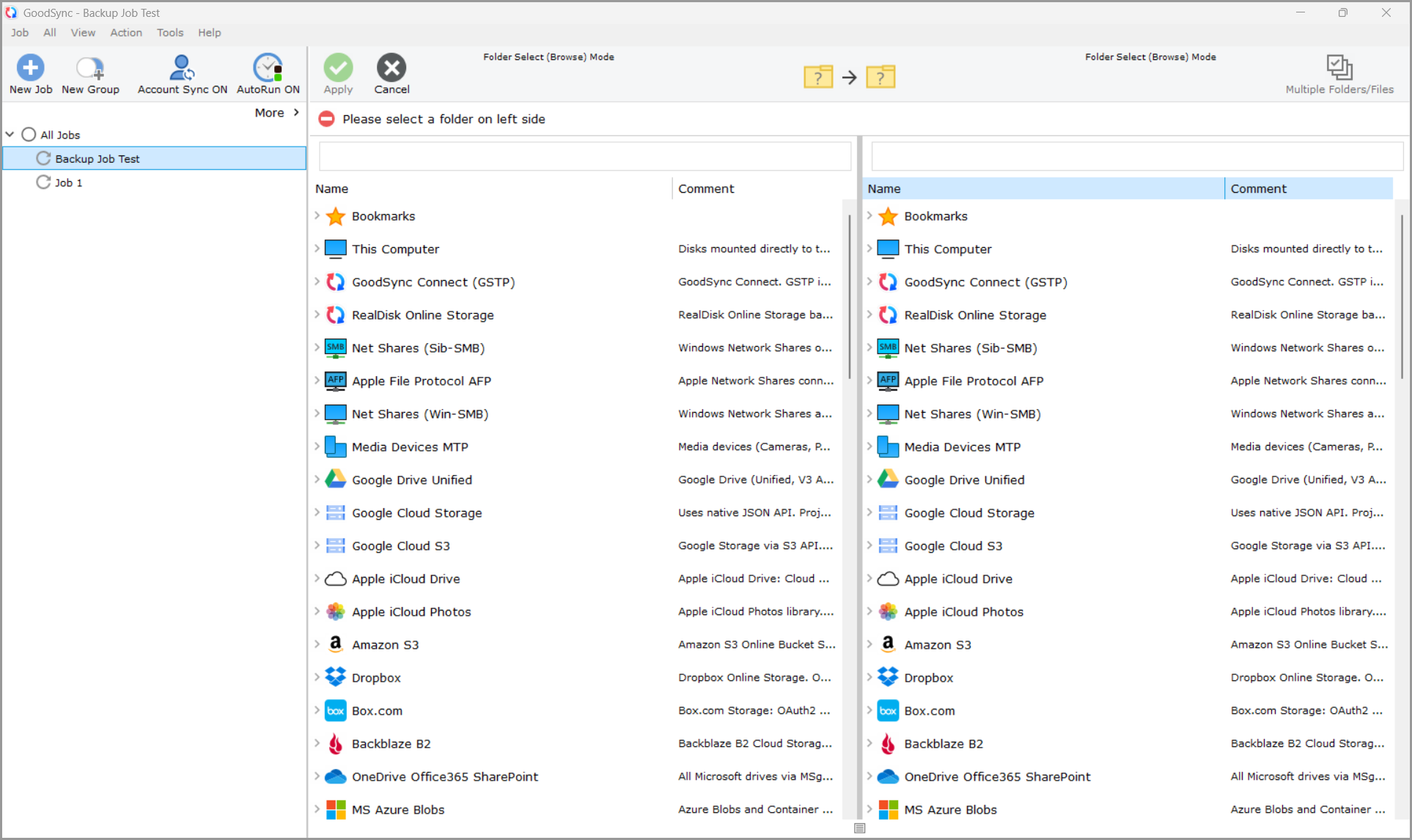Click the left pane vertical scrollbar
This screenshot has height=840, width=1412.
tap(849, 297)
